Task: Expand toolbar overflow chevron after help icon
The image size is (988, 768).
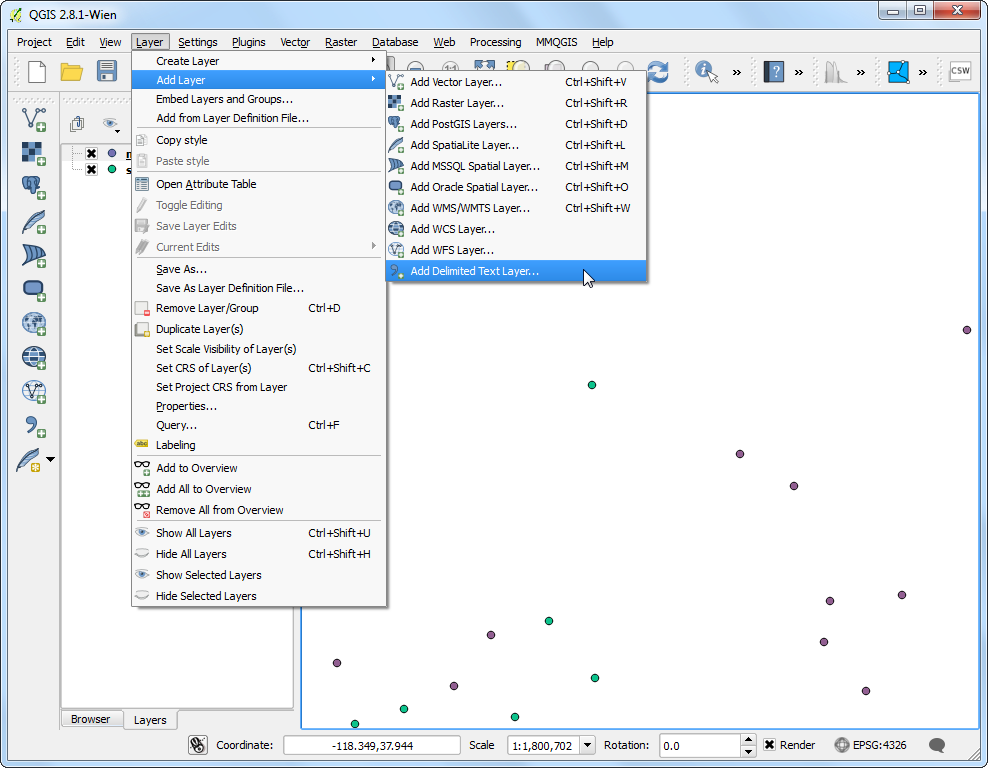Action: [798, 72]
